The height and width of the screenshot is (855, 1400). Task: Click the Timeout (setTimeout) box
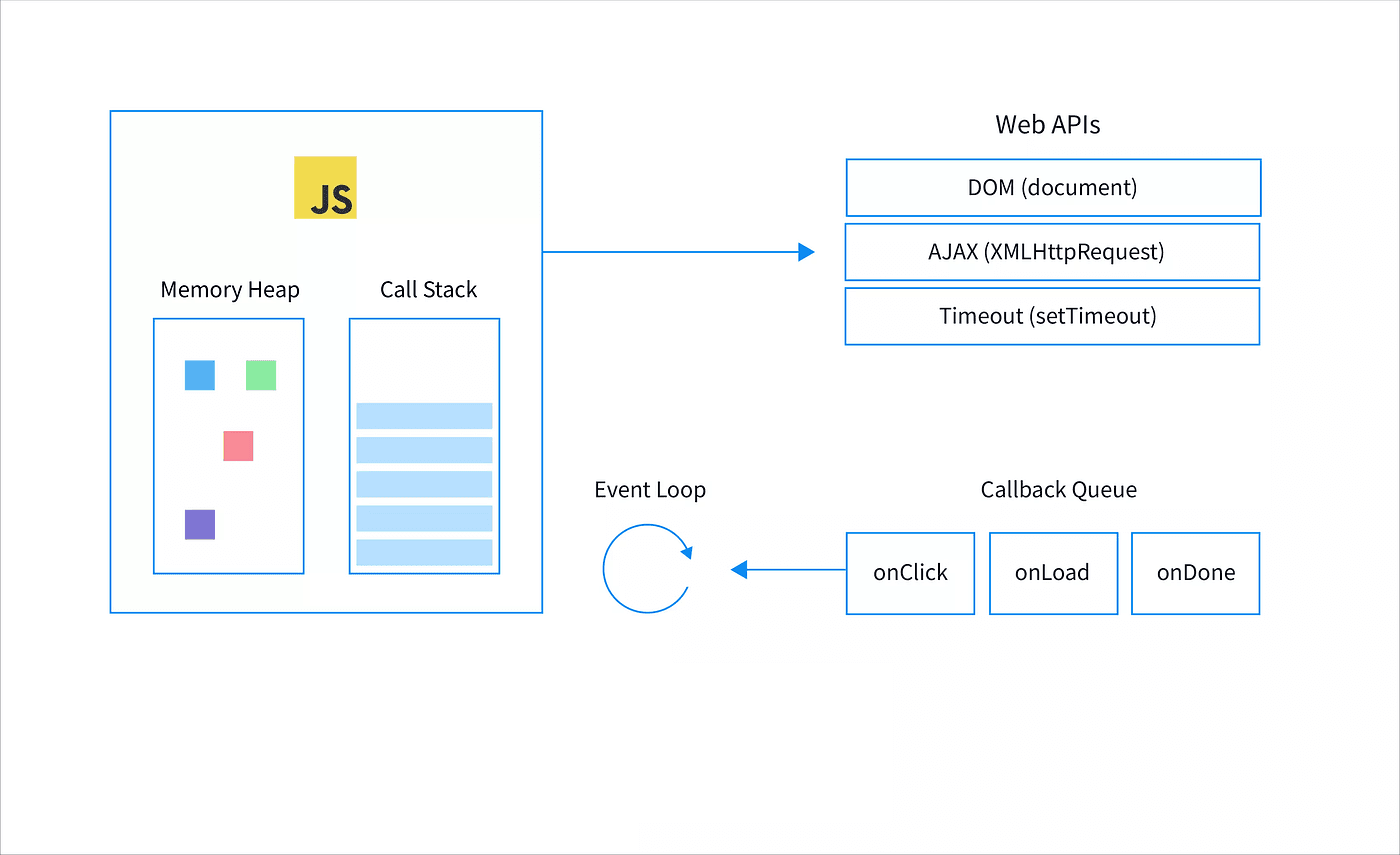tap(1052, 316)
